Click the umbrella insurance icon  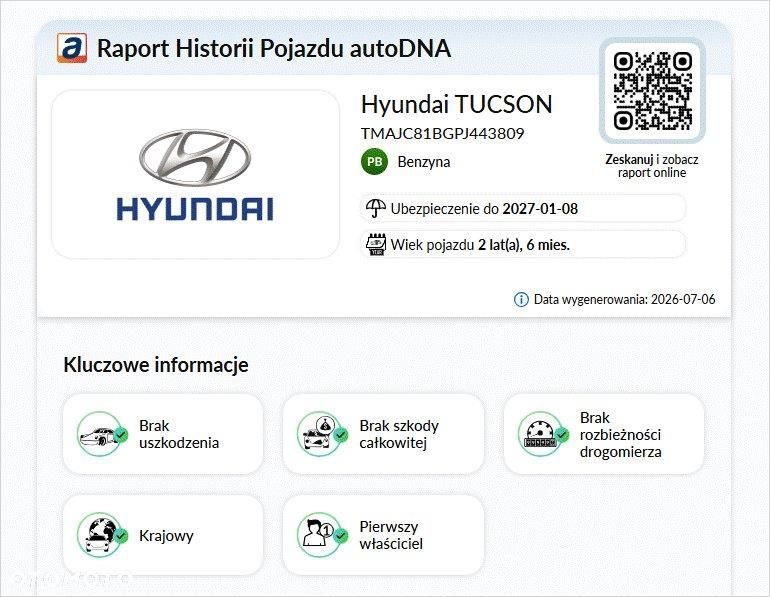click(x=376, y=208)
